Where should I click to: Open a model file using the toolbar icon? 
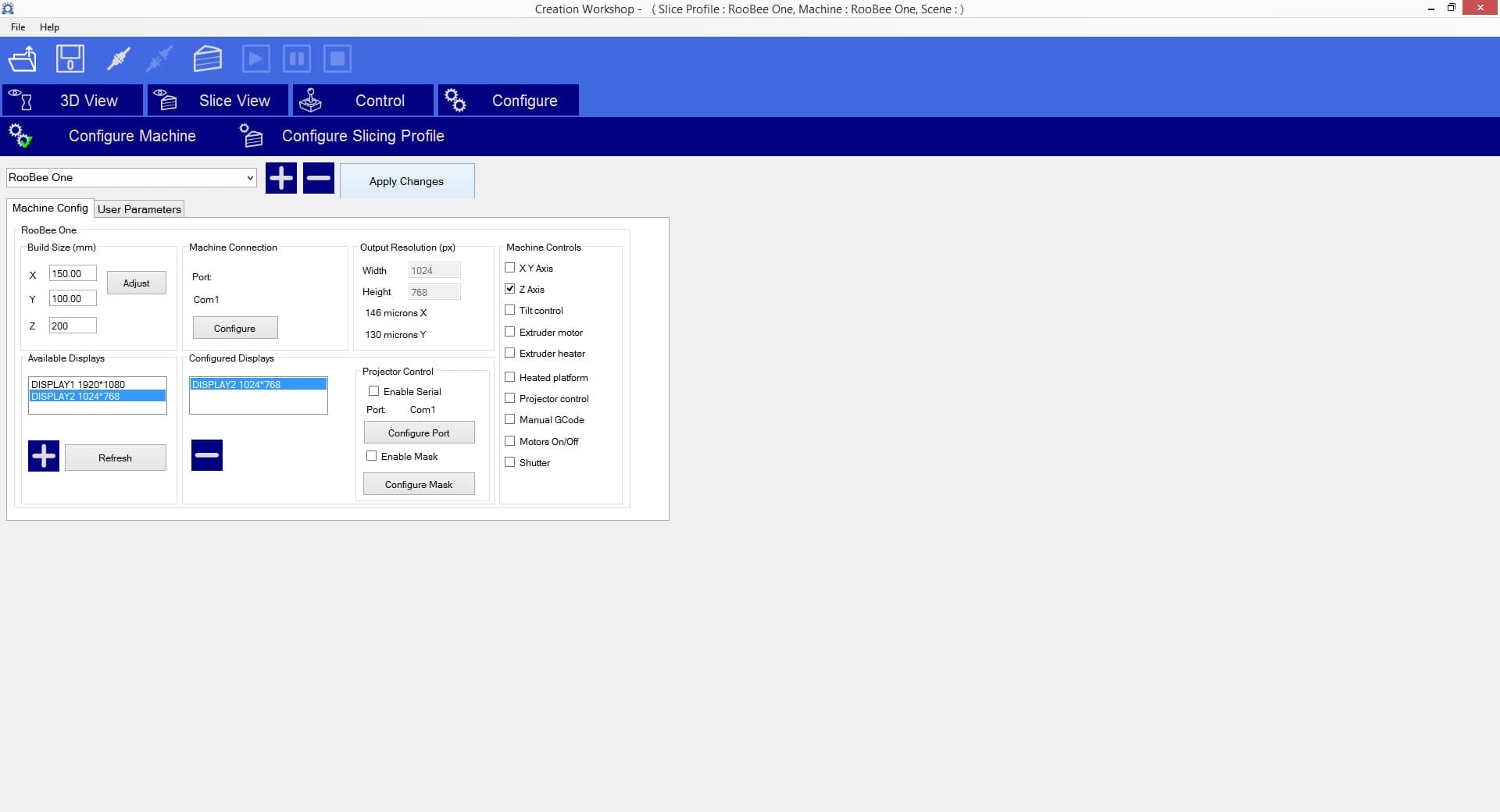click(x=22, y=59)
